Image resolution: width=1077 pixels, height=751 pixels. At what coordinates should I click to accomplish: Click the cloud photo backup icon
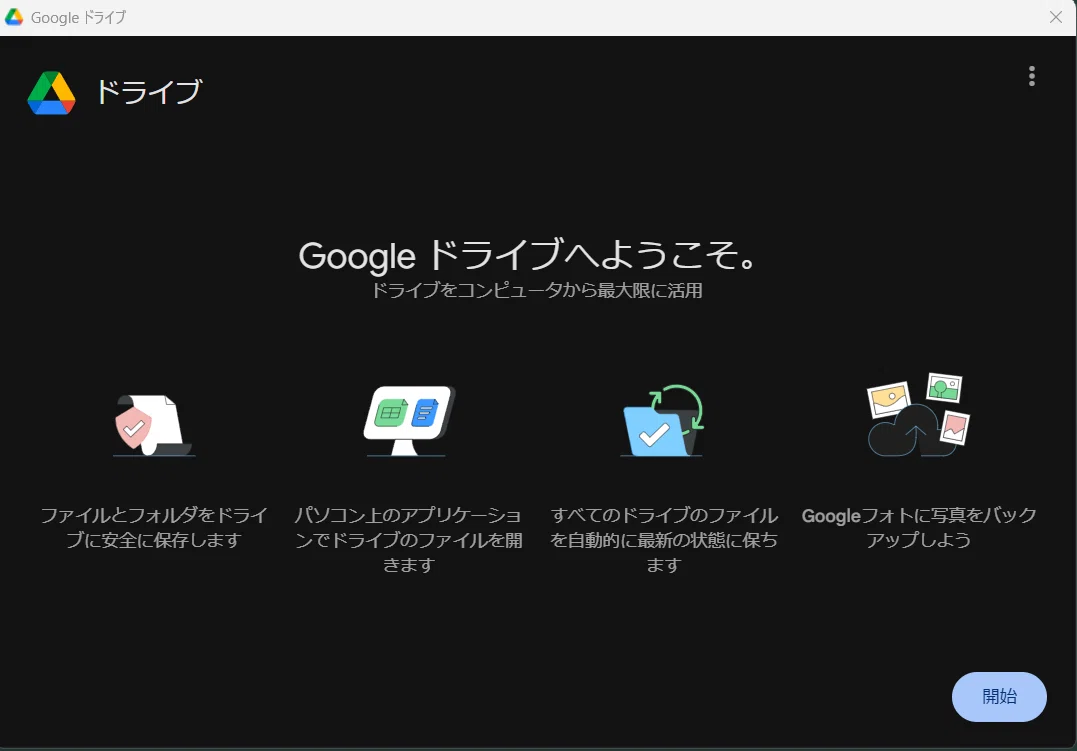point(918,416)
